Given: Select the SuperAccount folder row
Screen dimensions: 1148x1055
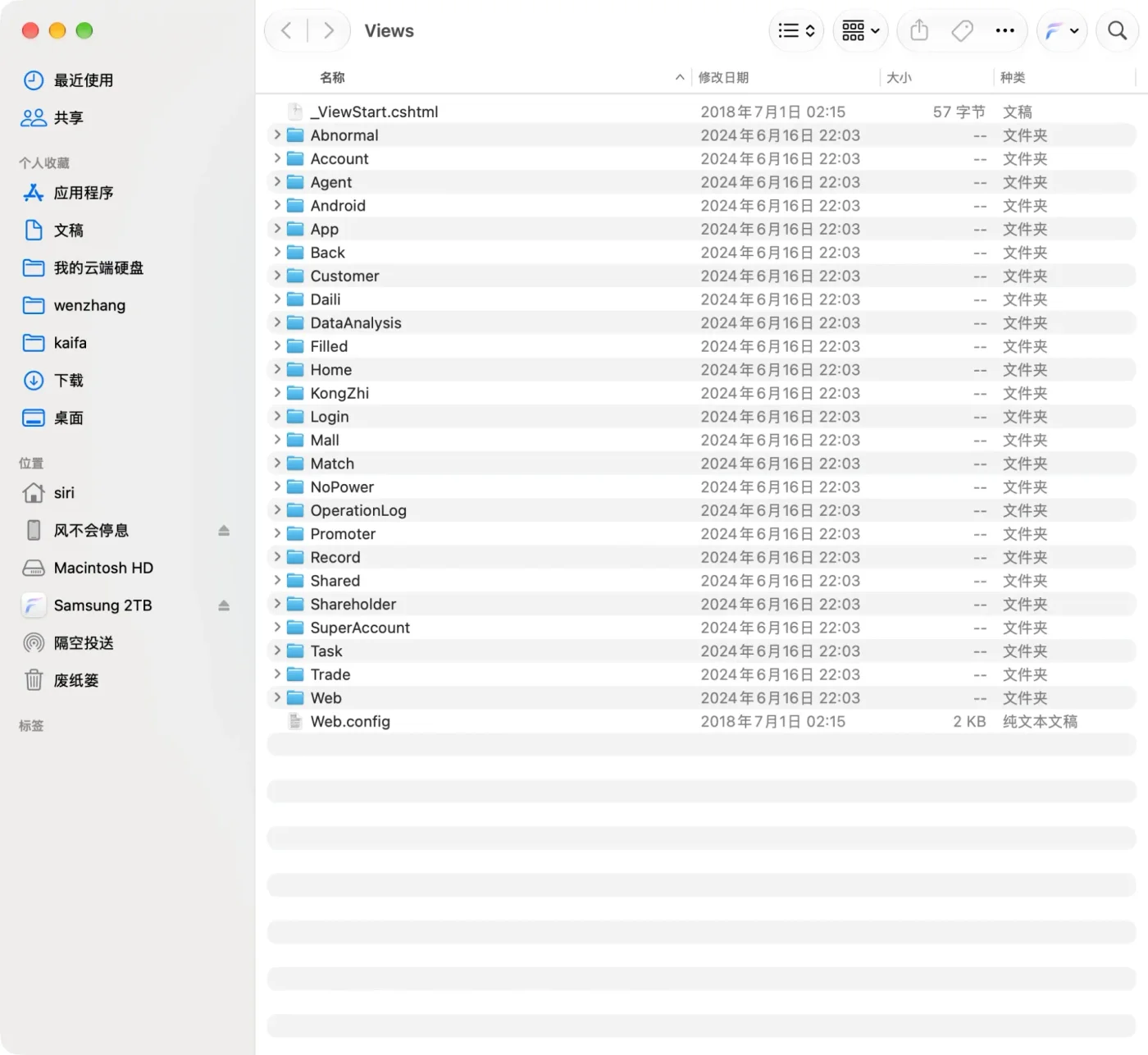Looking at the screenshot, I should tap(702, 628).
